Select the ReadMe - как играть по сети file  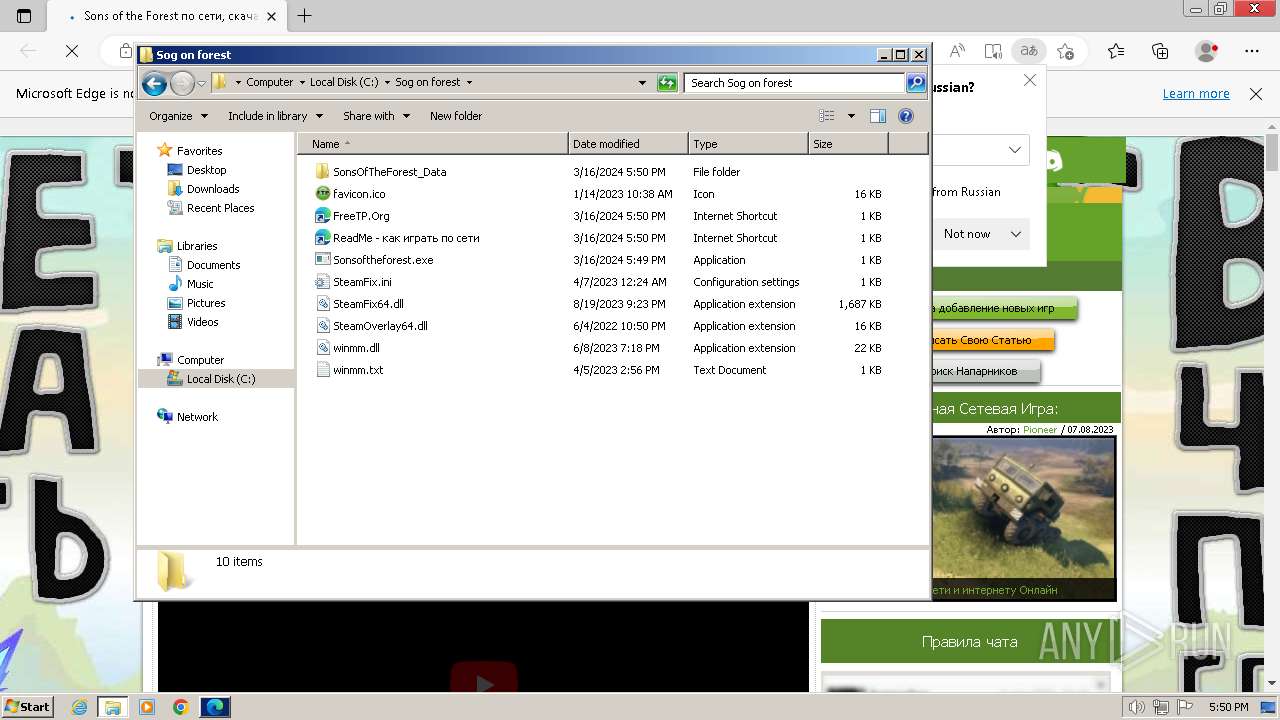tap(406, 238)
